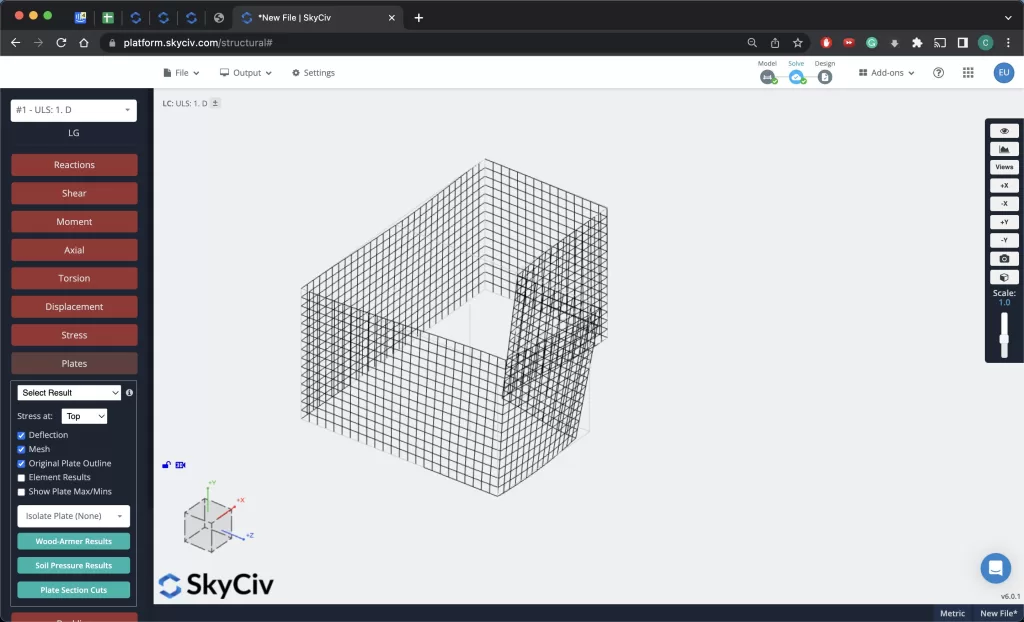Open 3D renderer cube icon in right toolbar

tap(1004, 277)
